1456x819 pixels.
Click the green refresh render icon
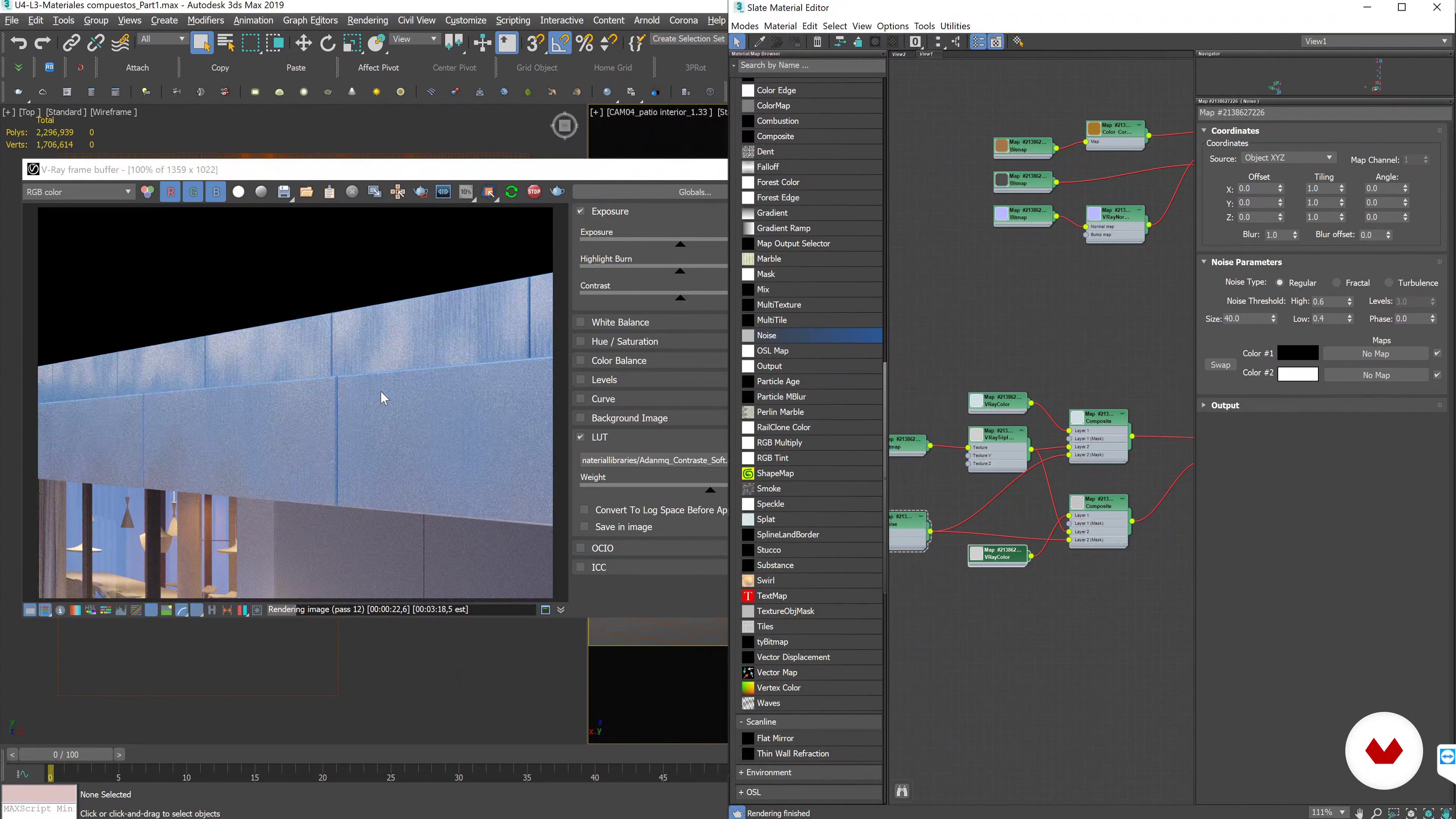point(511,191)
